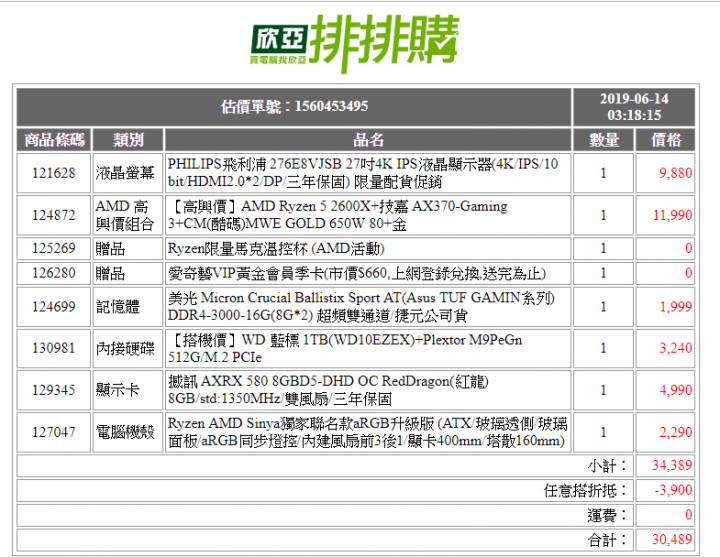
Task: Select product barcode 130981
Action: [x=54, y=348]
